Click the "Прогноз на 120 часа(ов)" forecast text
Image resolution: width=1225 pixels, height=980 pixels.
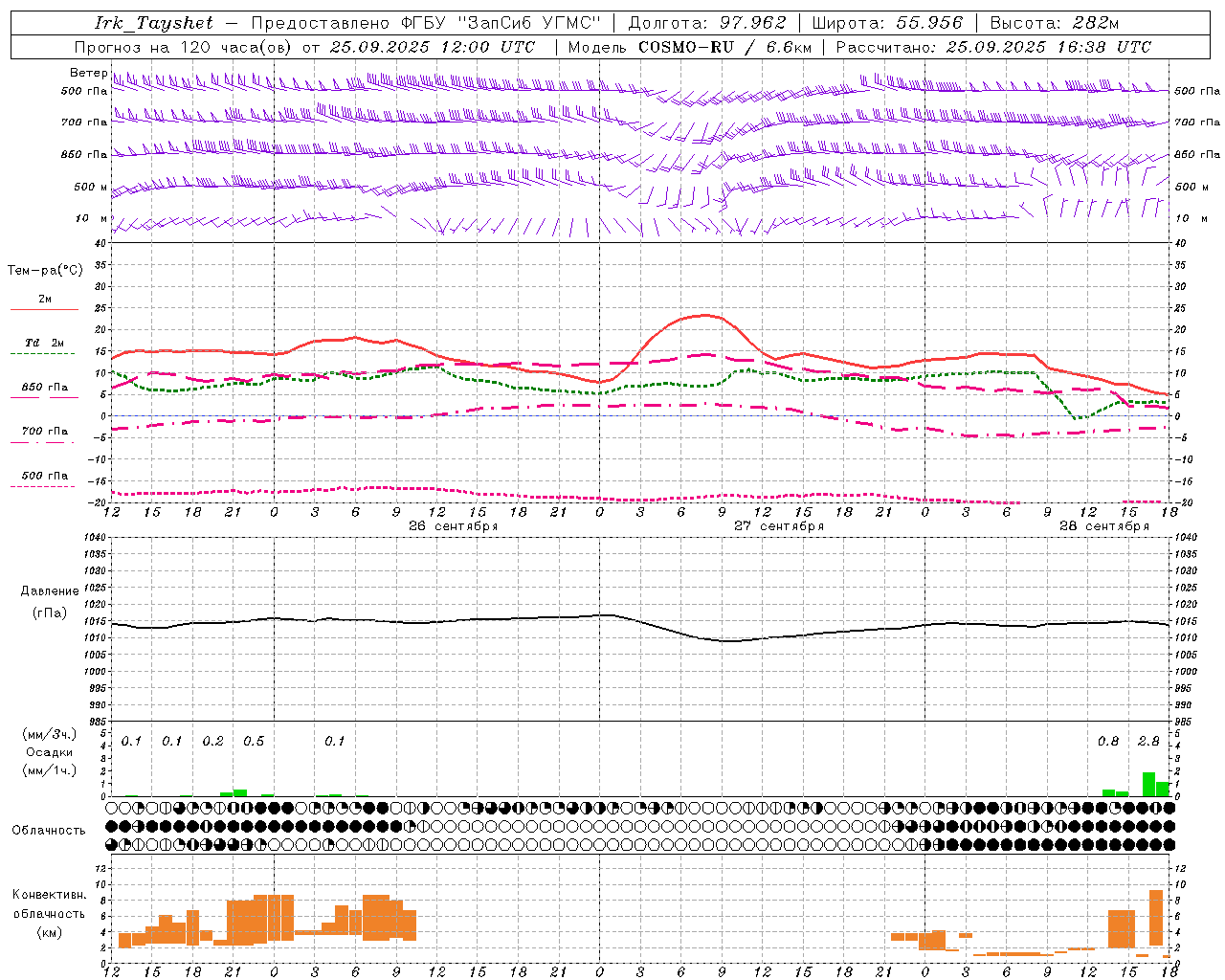(x=182, y=47)
